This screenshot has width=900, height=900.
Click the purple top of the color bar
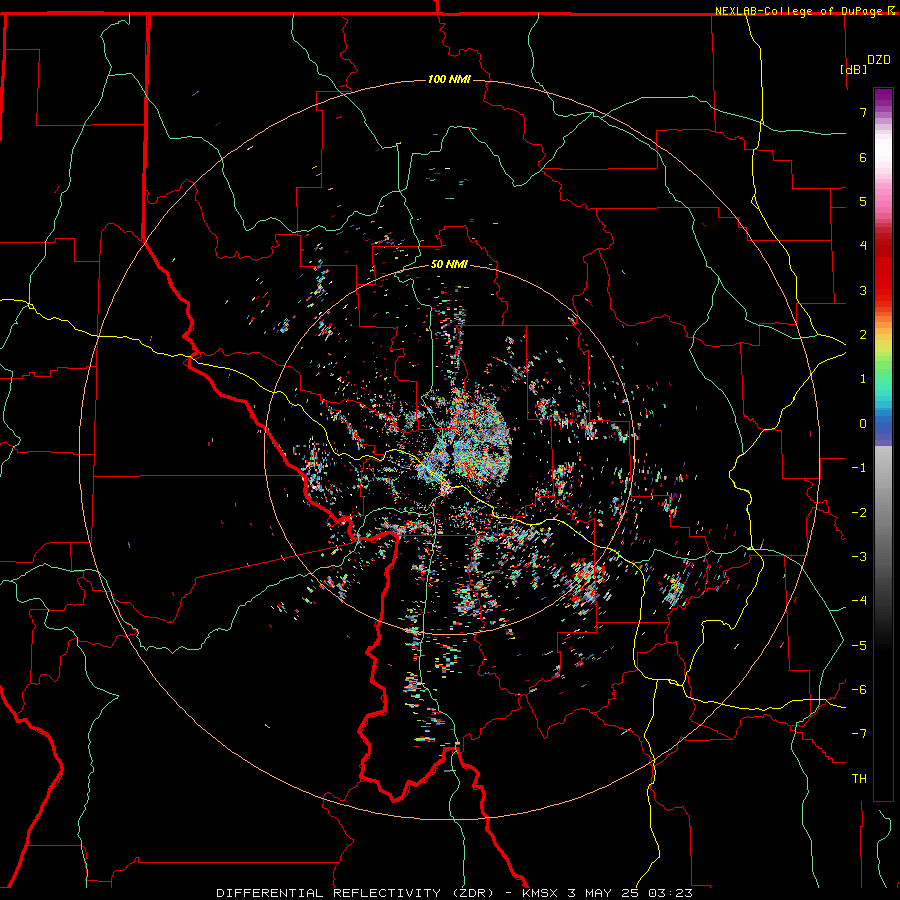click(883, 98)
